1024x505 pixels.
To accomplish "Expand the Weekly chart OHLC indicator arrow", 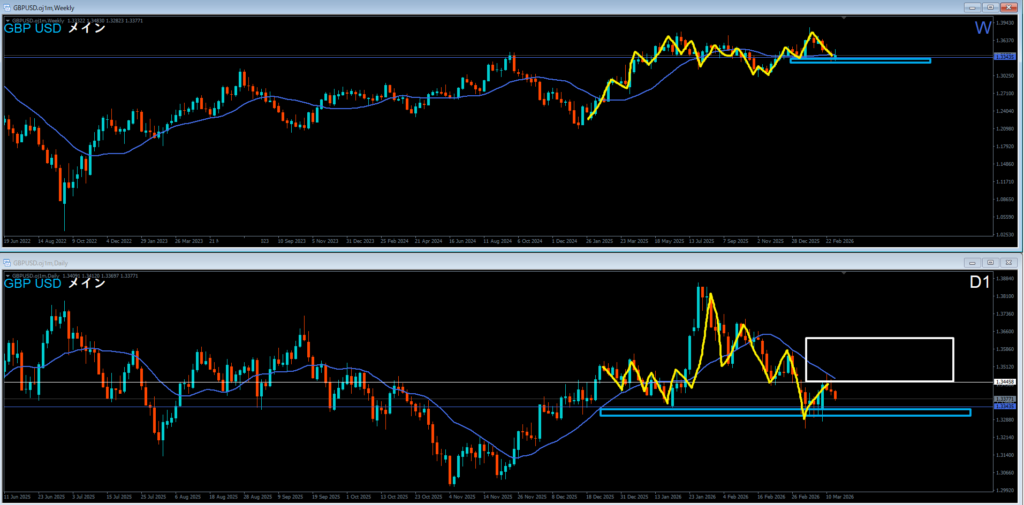I will coord(6,19).
